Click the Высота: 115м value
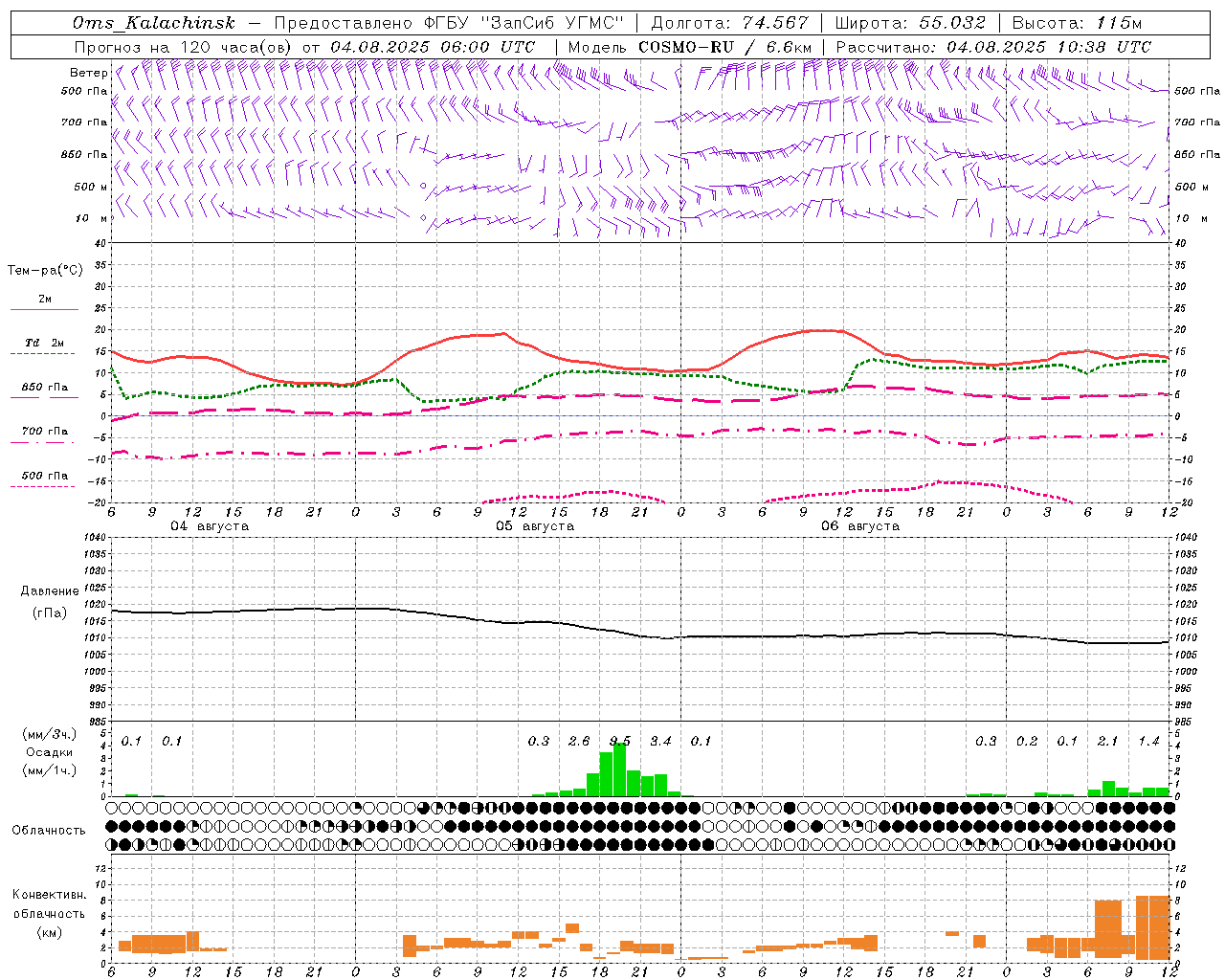 (x=1077, y=23)
